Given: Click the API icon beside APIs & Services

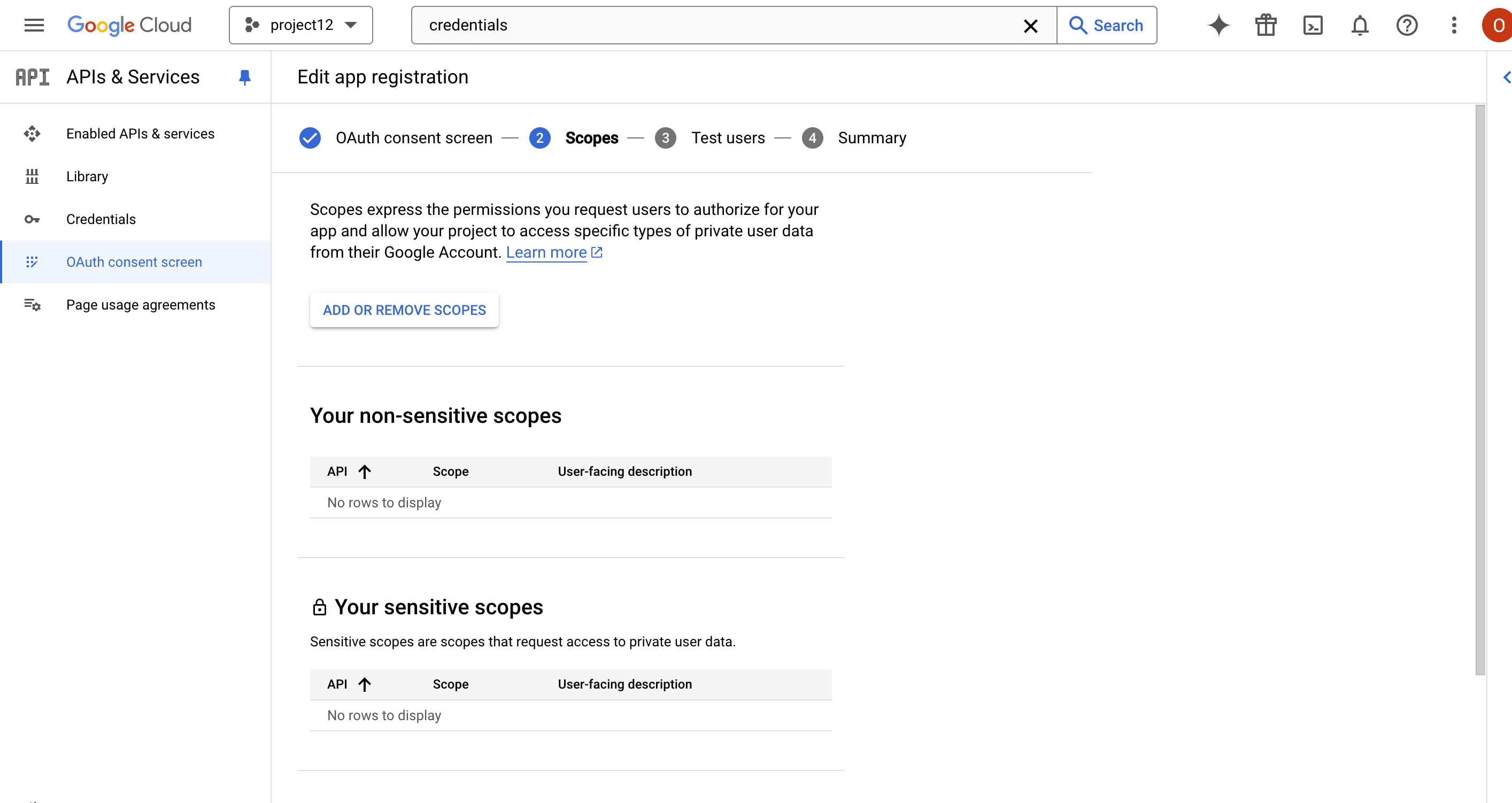Looking at the screenshot, I should pos(32,77).
